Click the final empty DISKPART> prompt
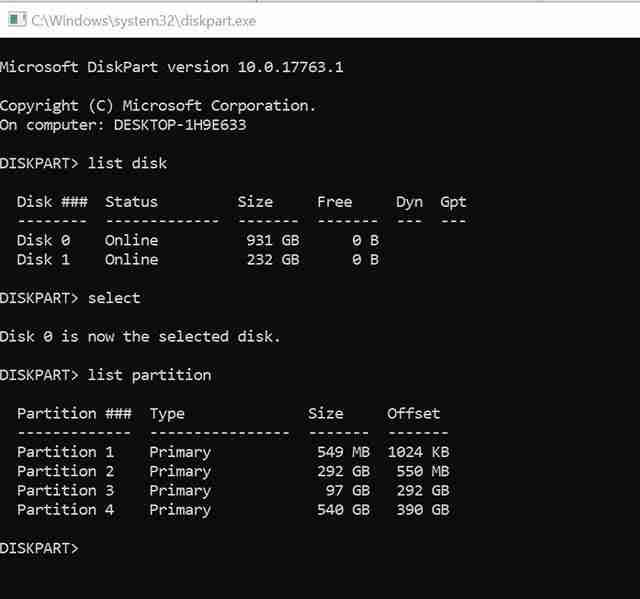Screen dimensions: 640x599 tap(39, 548)
